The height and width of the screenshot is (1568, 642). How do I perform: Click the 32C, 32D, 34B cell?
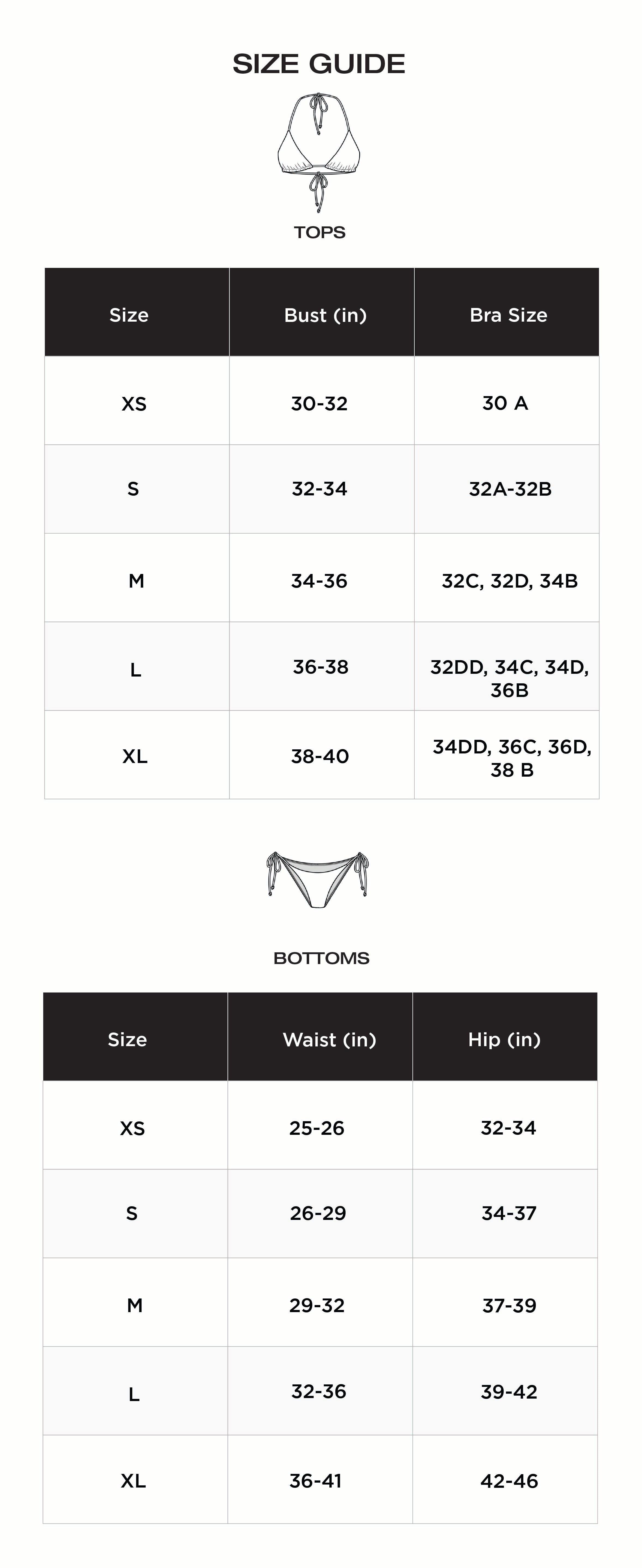tap(509, 581)
